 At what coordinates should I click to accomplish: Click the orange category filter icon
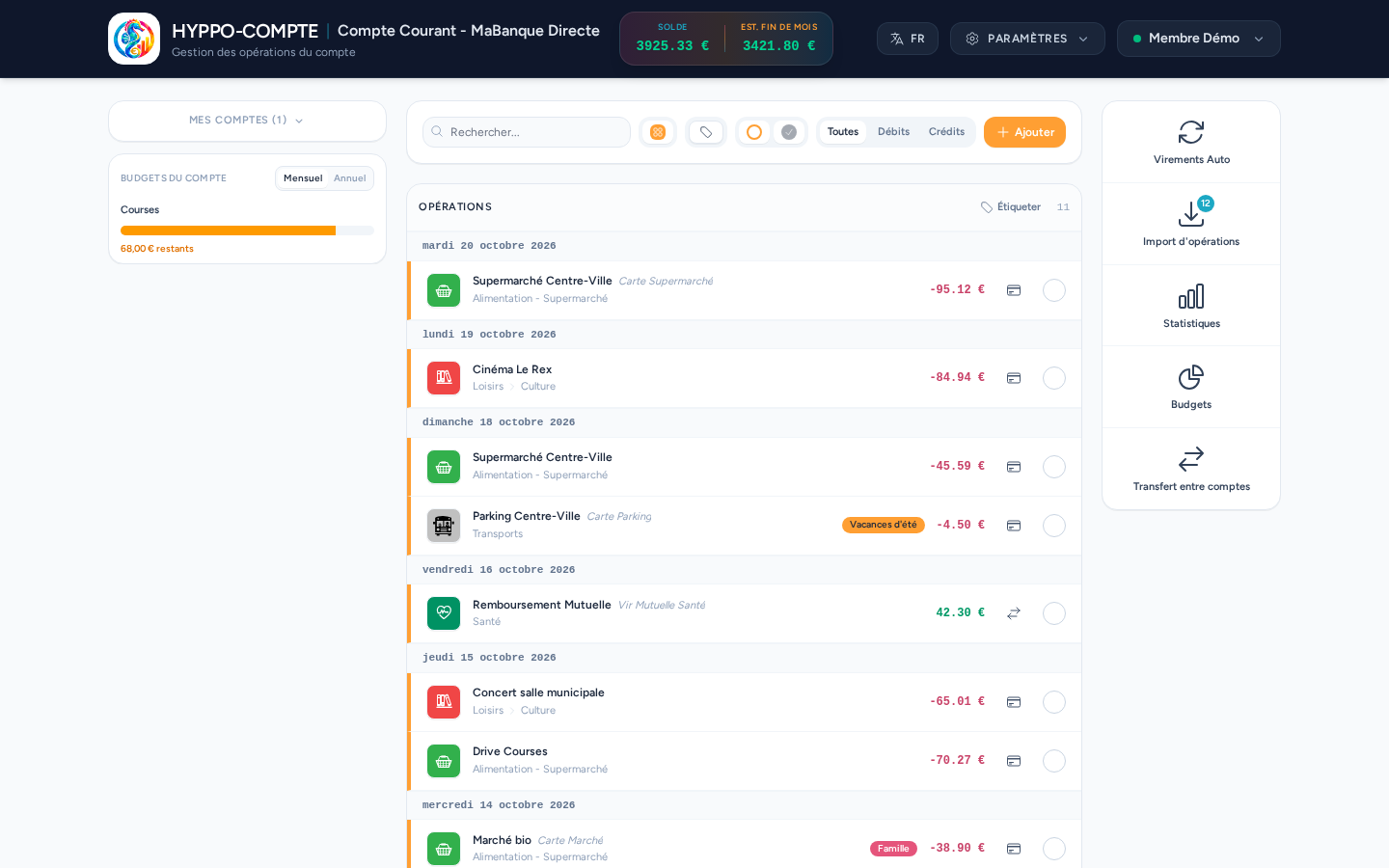point(658,132)
